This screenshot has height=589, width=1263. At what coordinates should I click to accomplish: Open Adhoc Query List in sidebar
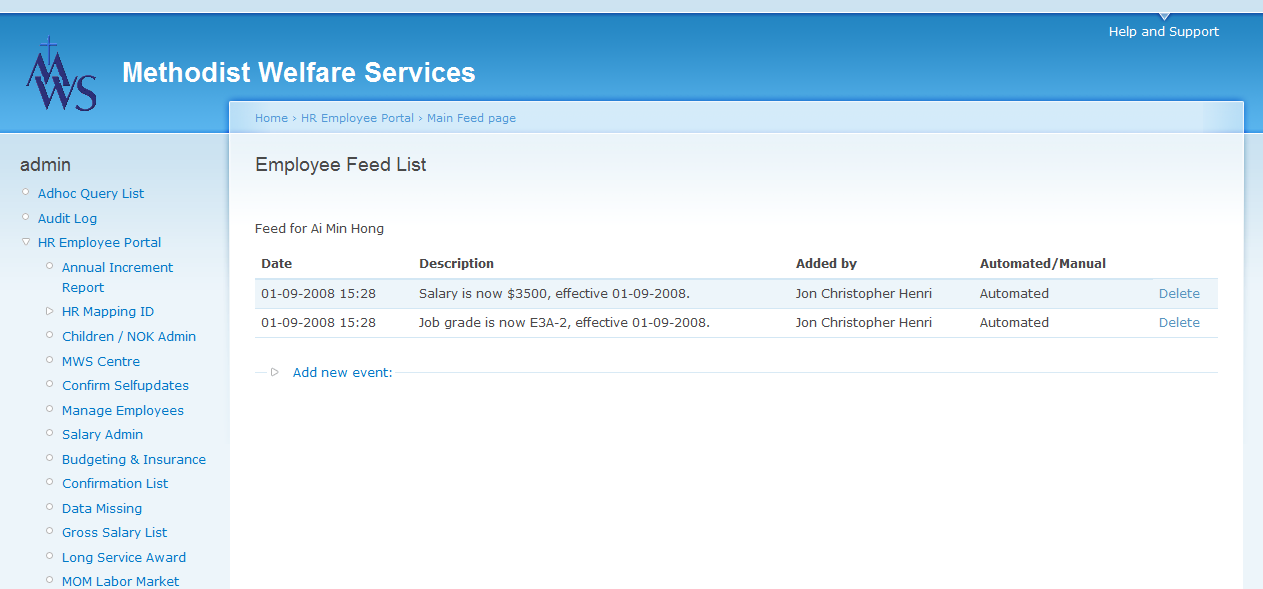click(91, 194)
